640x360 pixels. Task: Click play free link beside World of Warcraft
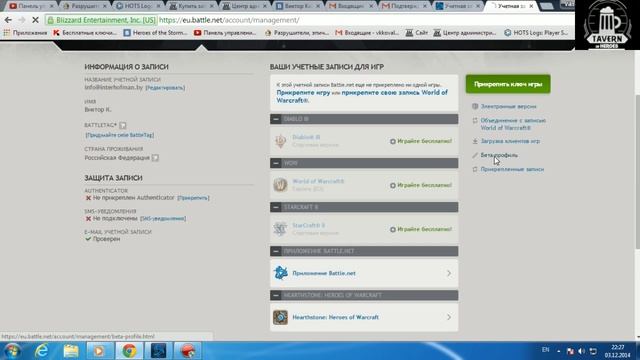click(421, 185)
